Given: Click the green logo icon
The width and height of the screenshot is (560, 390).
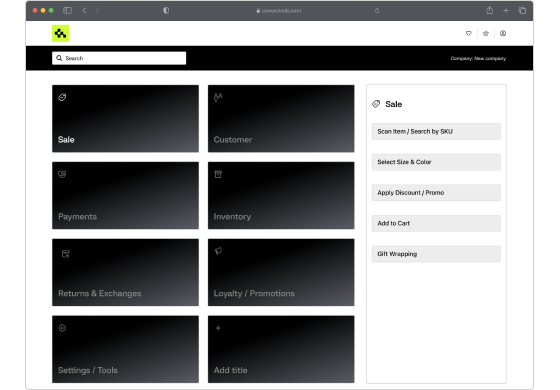Looking at the screenshot, I should (x=60, y=34).
